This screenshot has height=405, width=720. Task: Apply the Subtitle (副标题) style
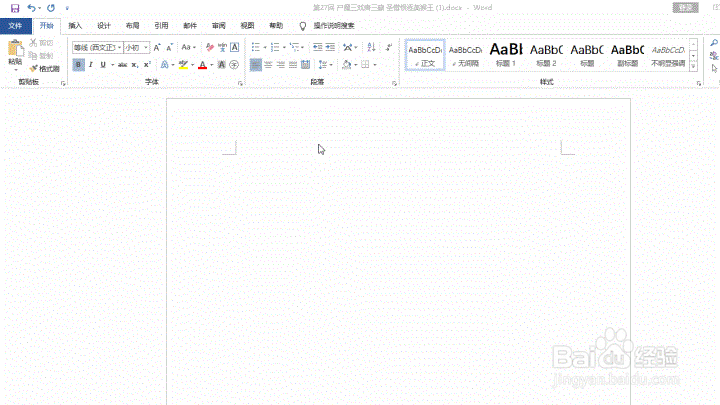click(627, 55)
